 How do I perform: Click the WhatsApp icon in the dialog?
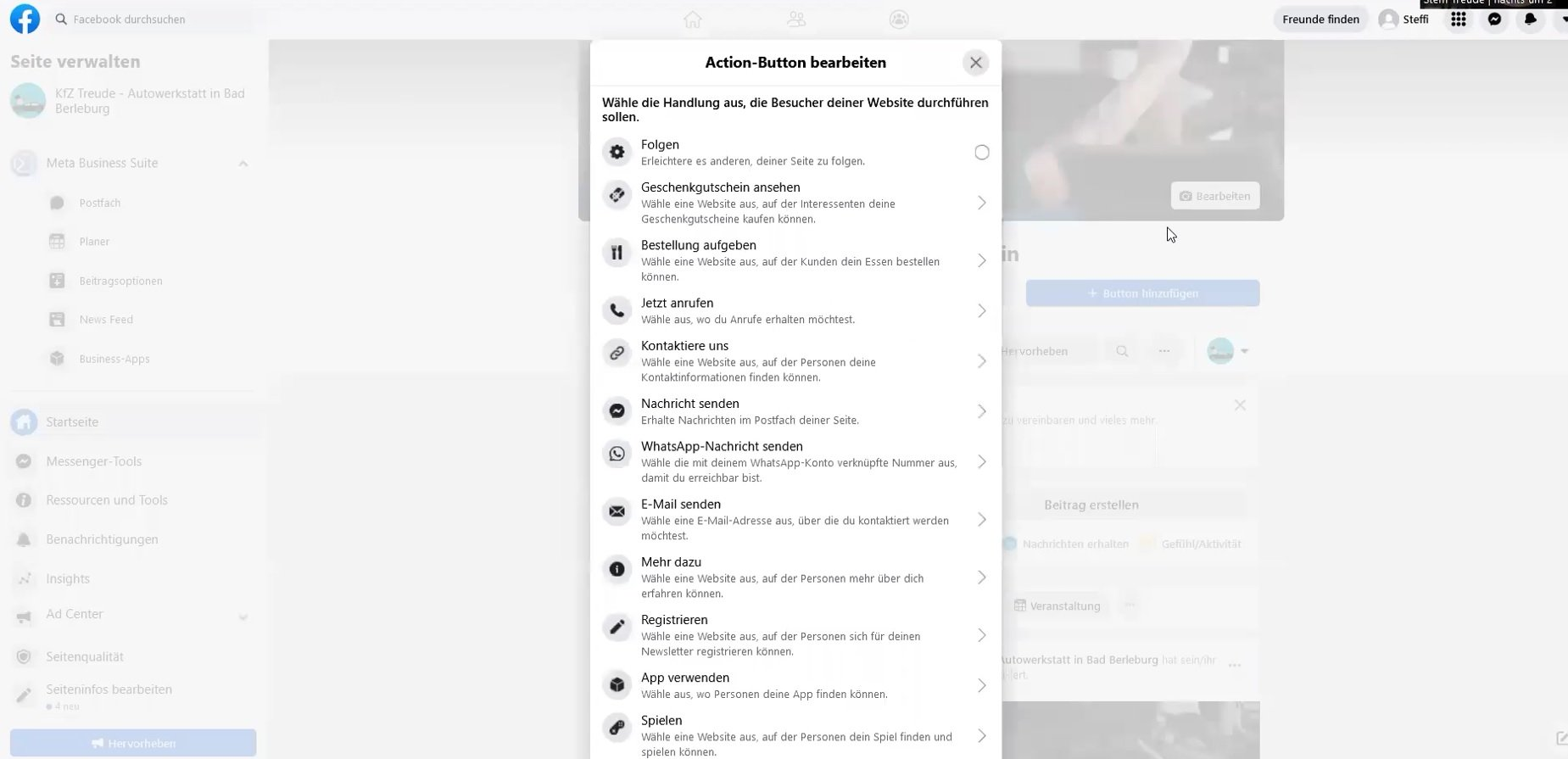(x=617, y=454)
